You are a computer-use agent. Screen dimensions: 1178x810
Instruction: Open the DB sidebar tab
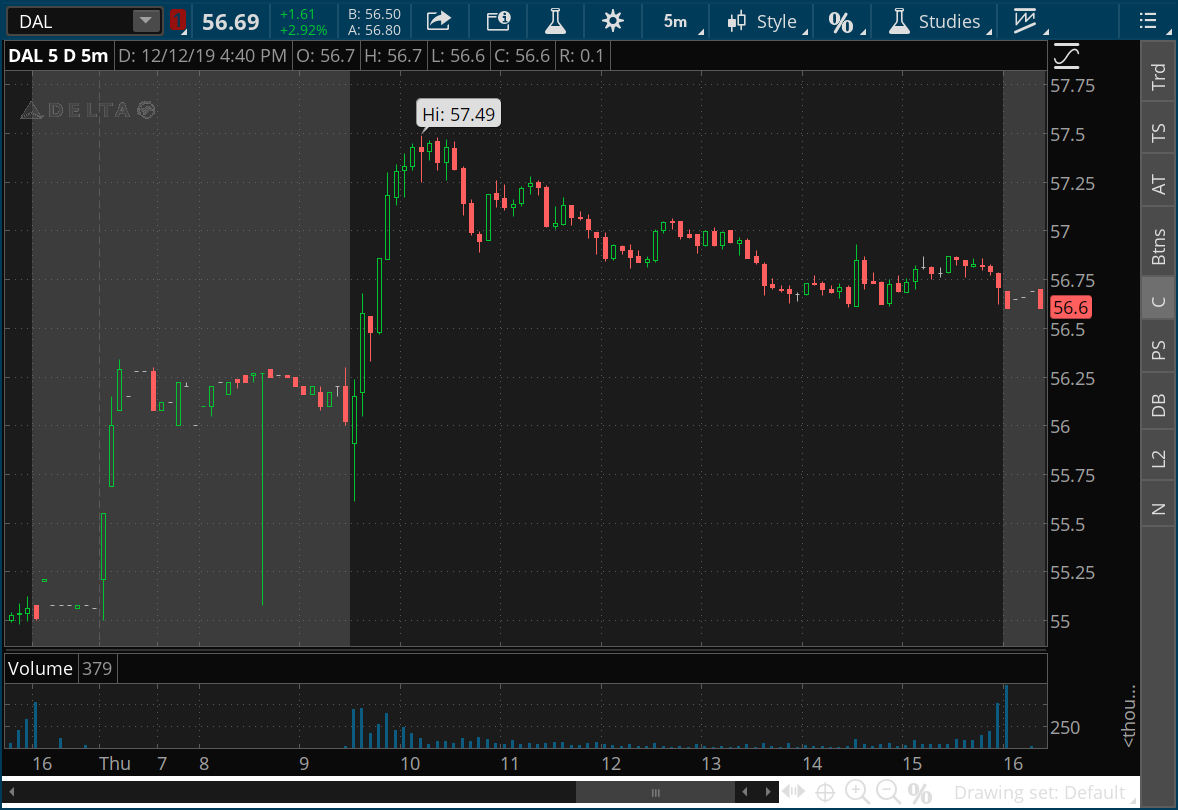coord(1158,405)
